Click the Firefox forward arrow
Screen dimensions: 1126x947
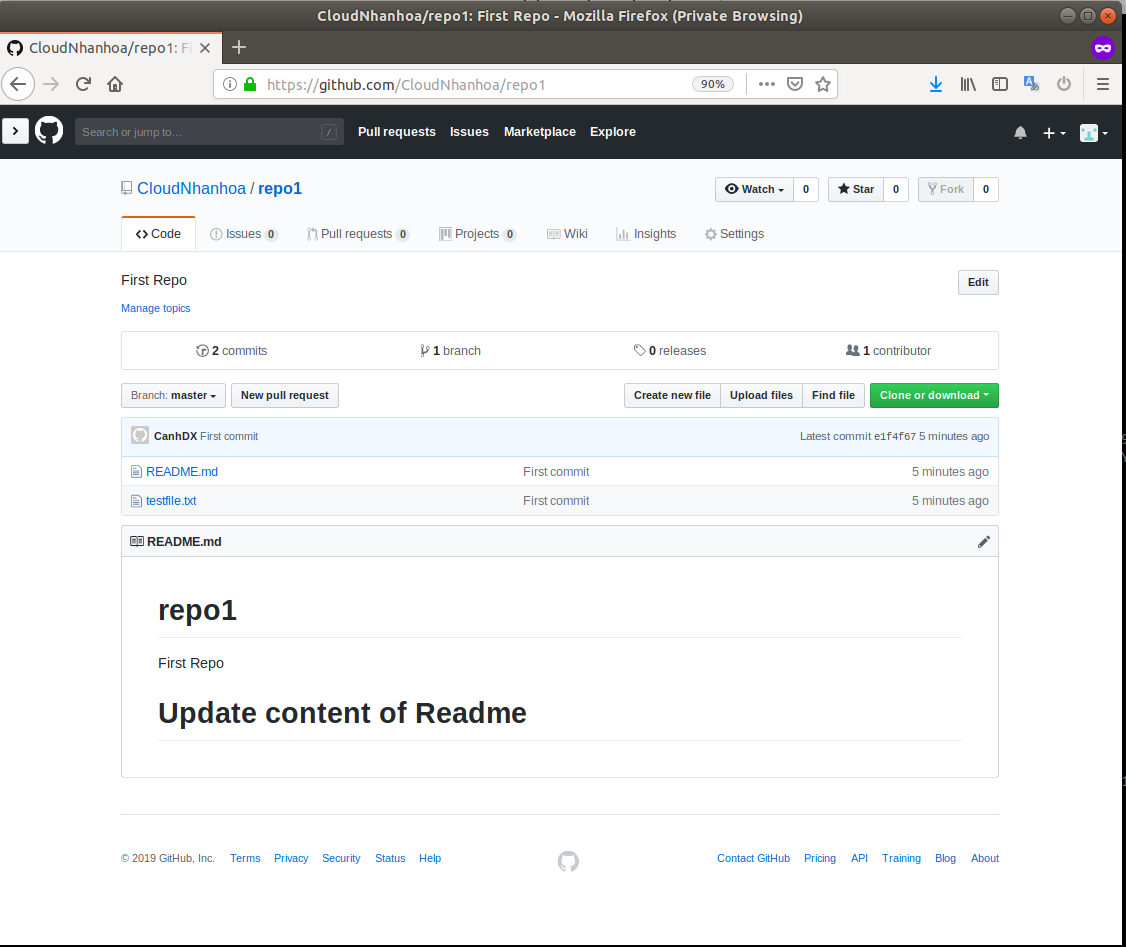(51, 84)
